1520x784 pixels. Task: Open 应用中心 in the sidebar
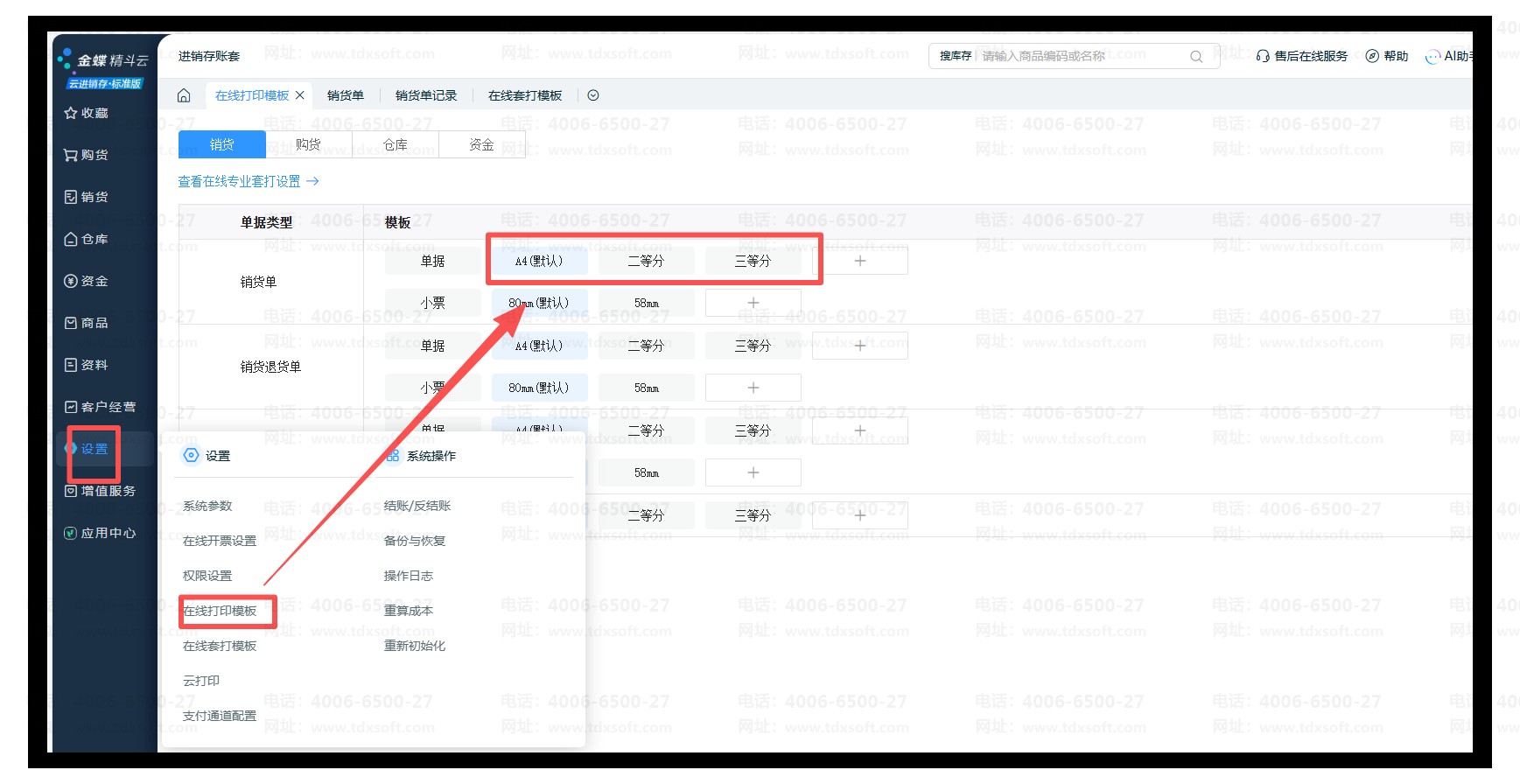pos(100,533)
